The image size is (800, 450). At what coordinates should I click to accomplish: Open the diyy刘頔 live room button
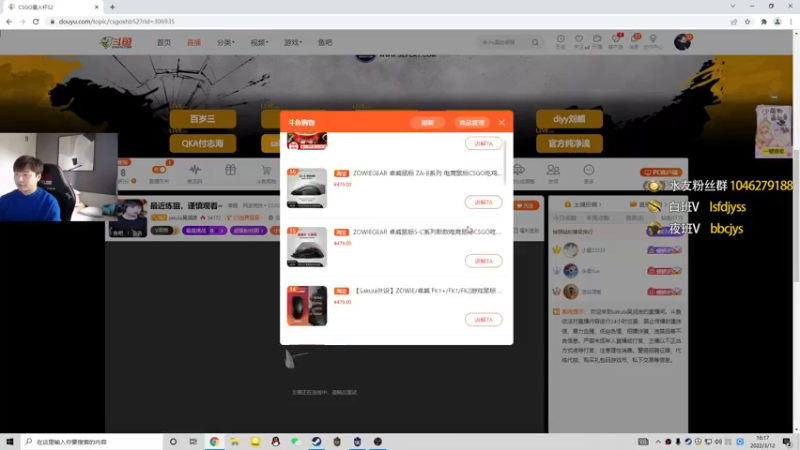click(x=569, y=119)
